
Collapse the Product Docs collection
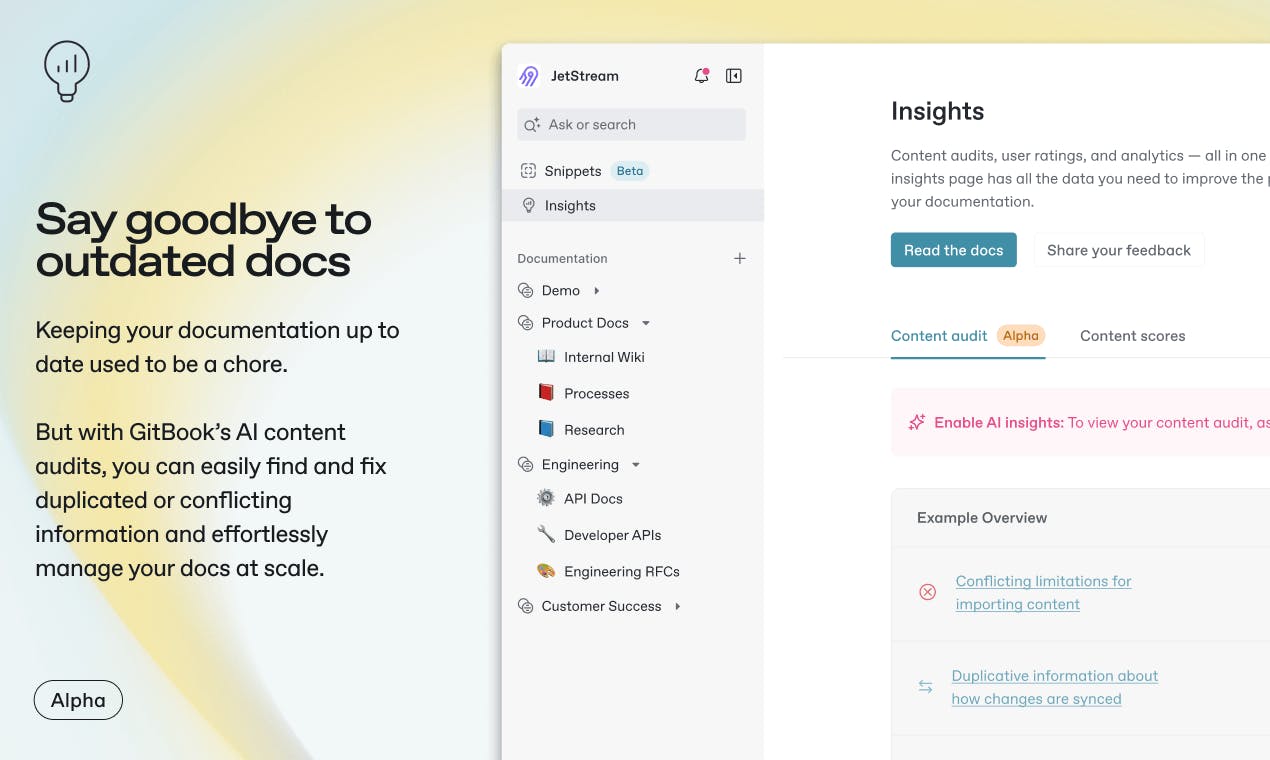tap(646, 323)
